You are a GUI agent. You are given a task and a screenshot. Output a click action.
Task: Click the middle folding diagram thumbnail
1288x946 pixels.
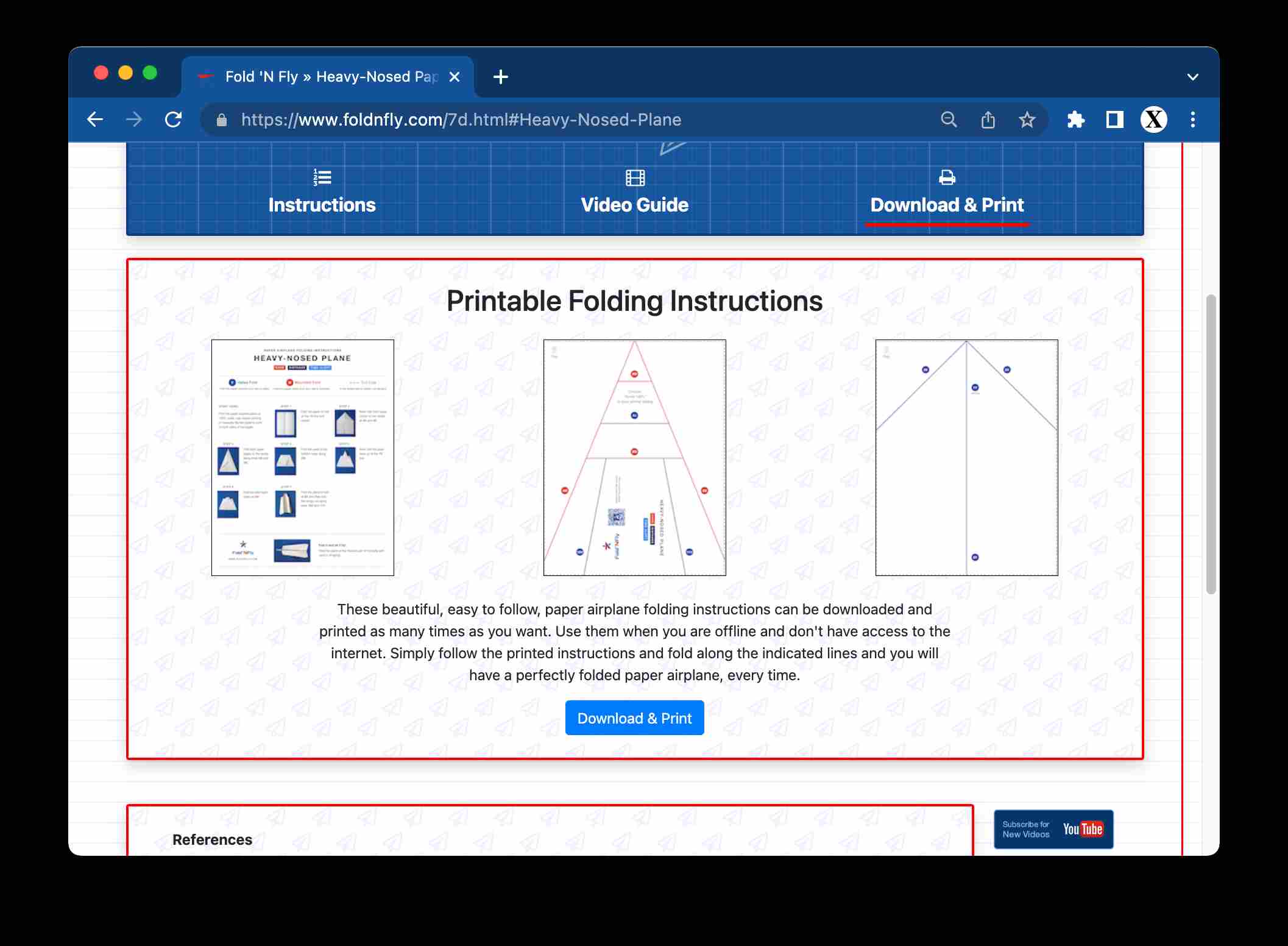635,457
